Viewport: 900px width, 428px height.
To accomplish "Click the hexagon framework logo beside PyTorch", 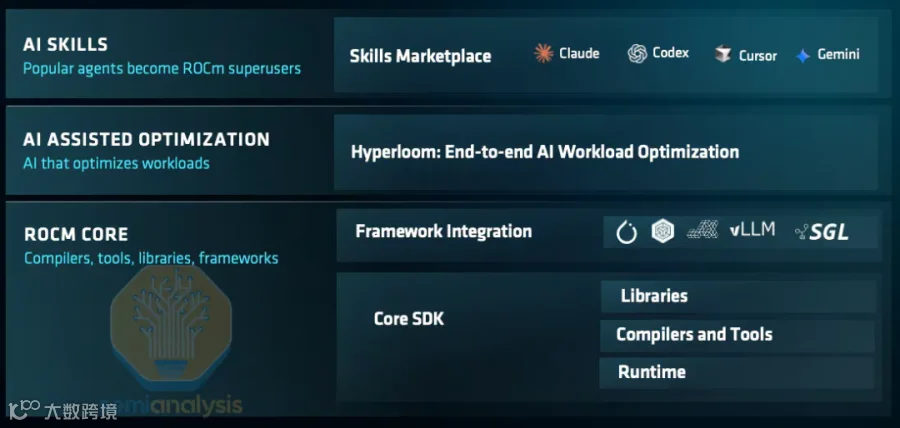I will 663,231.
